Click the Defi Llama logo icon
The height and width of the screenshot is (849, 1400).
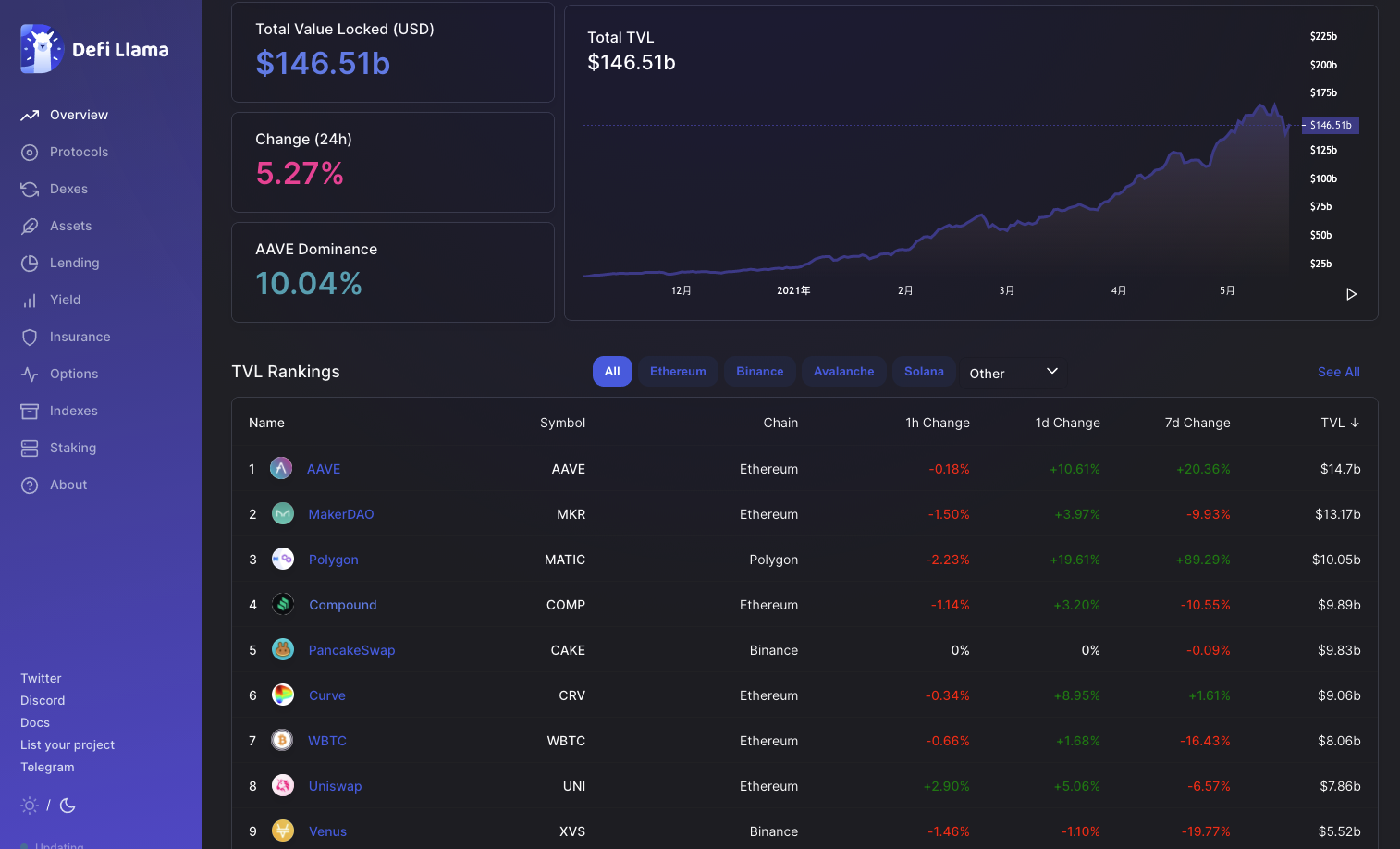tap(41, 49)
